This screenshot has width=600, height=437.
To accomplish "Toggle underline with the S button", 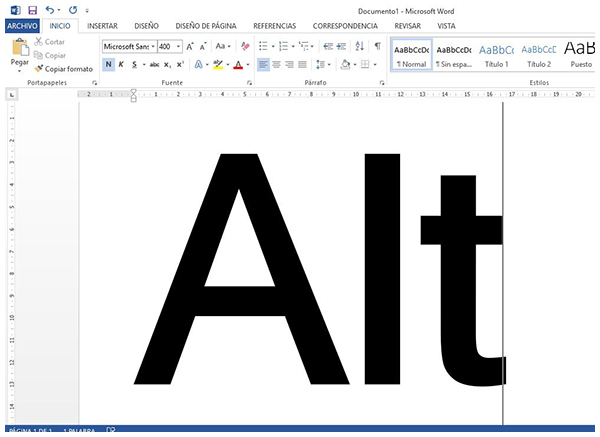I will click(134, 64).
